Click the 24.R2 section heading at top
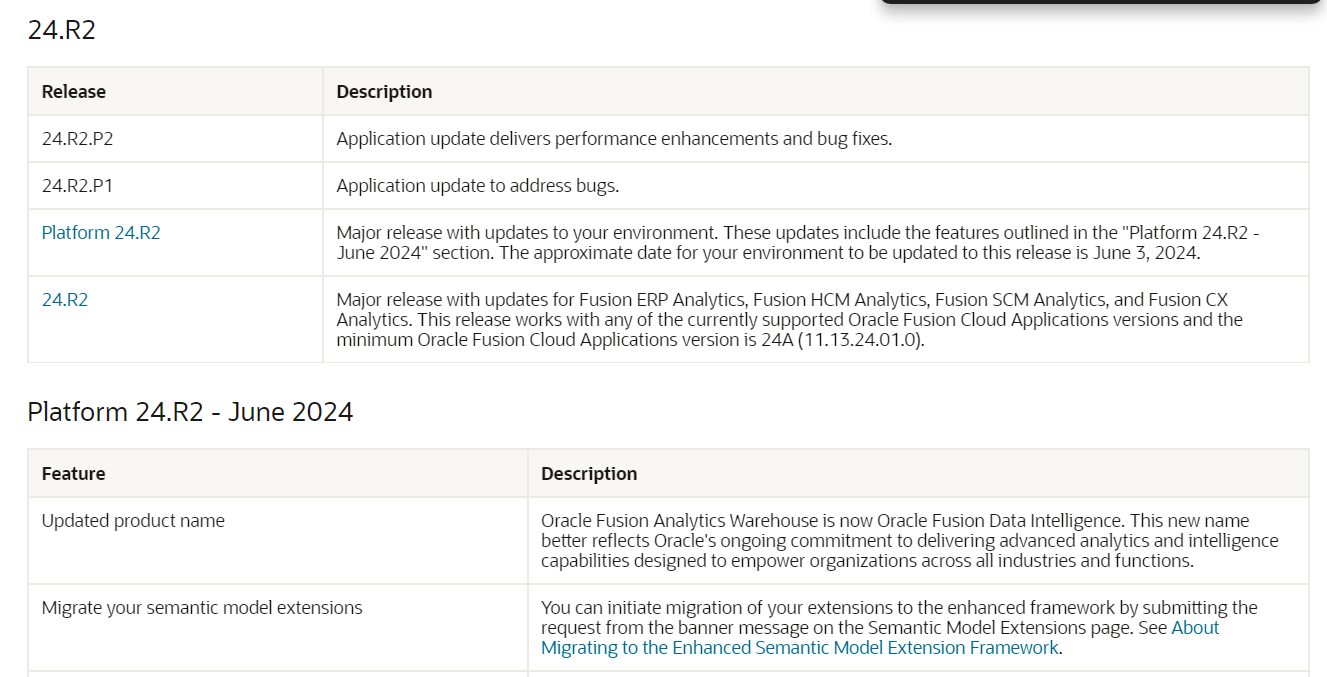This screenshot has width=1327, height=677. click(61, 30)
